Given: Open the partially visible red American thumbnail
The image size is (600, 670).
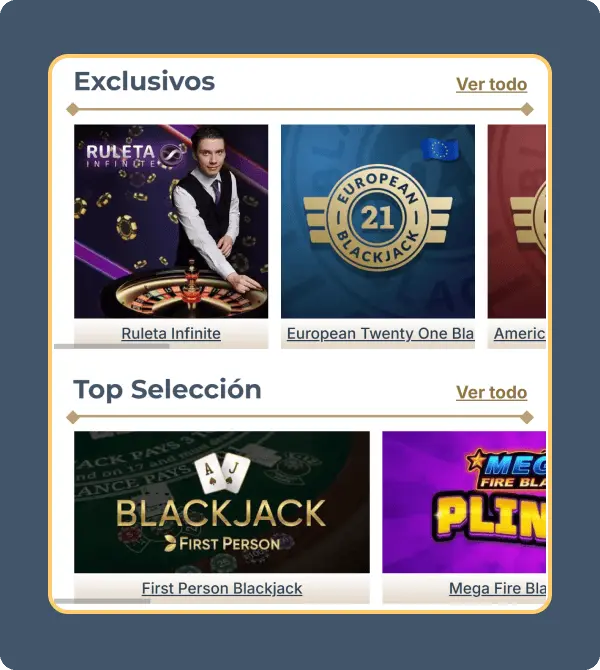Looking at the screenshot, I should (x=517, y=221).
